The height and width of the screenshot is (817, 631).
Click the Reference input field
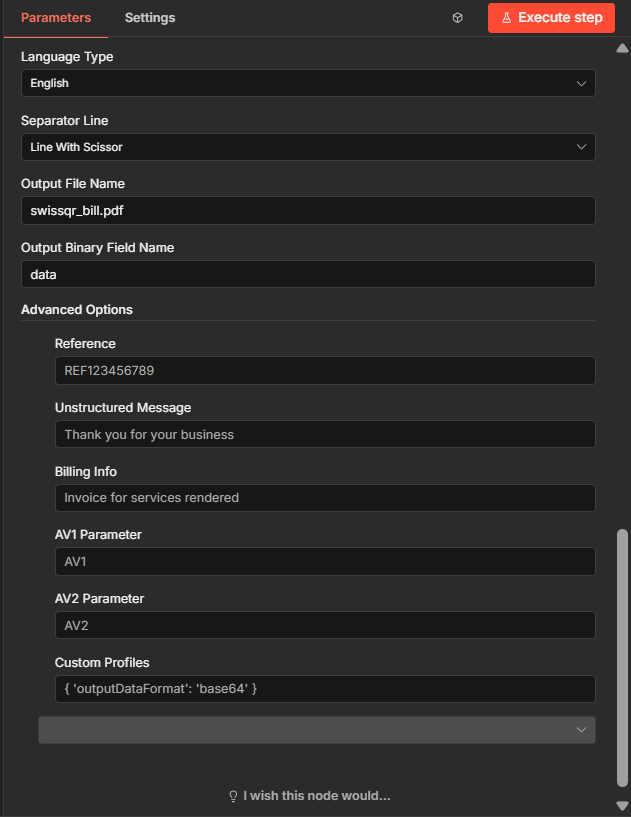click(x=325, y=370)
